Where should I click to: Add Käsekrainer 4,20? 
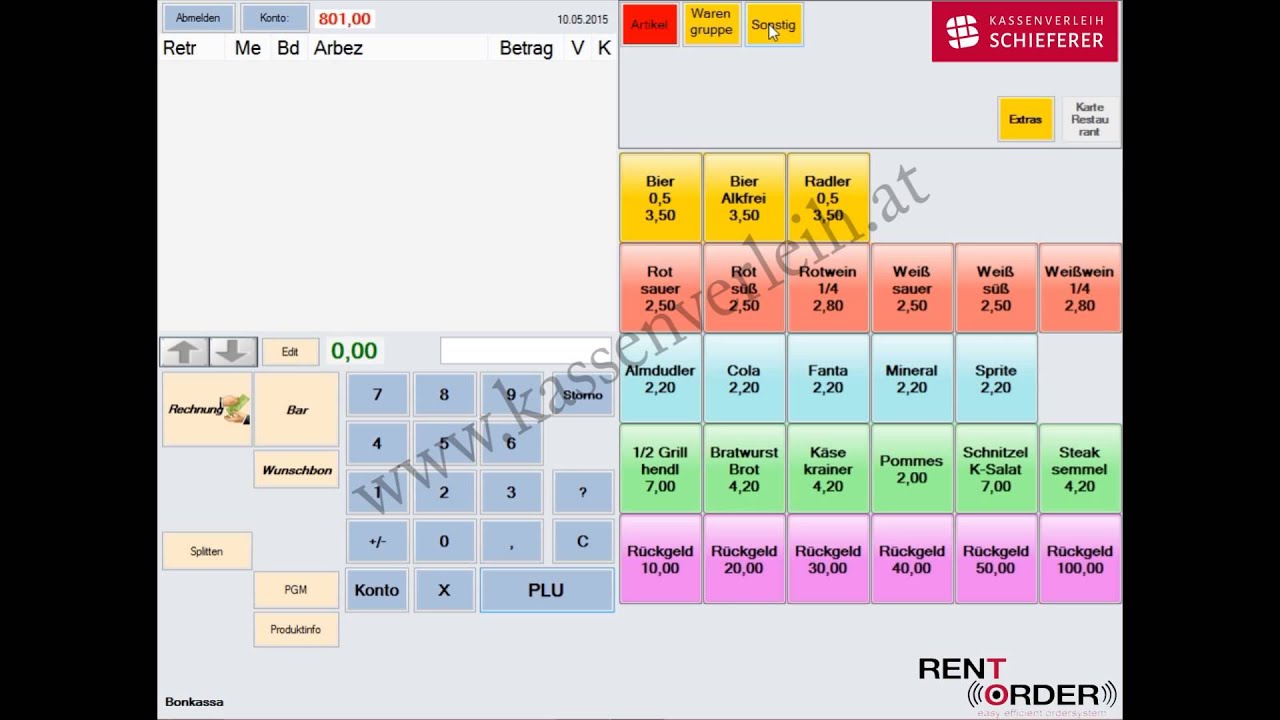[828, 469]
